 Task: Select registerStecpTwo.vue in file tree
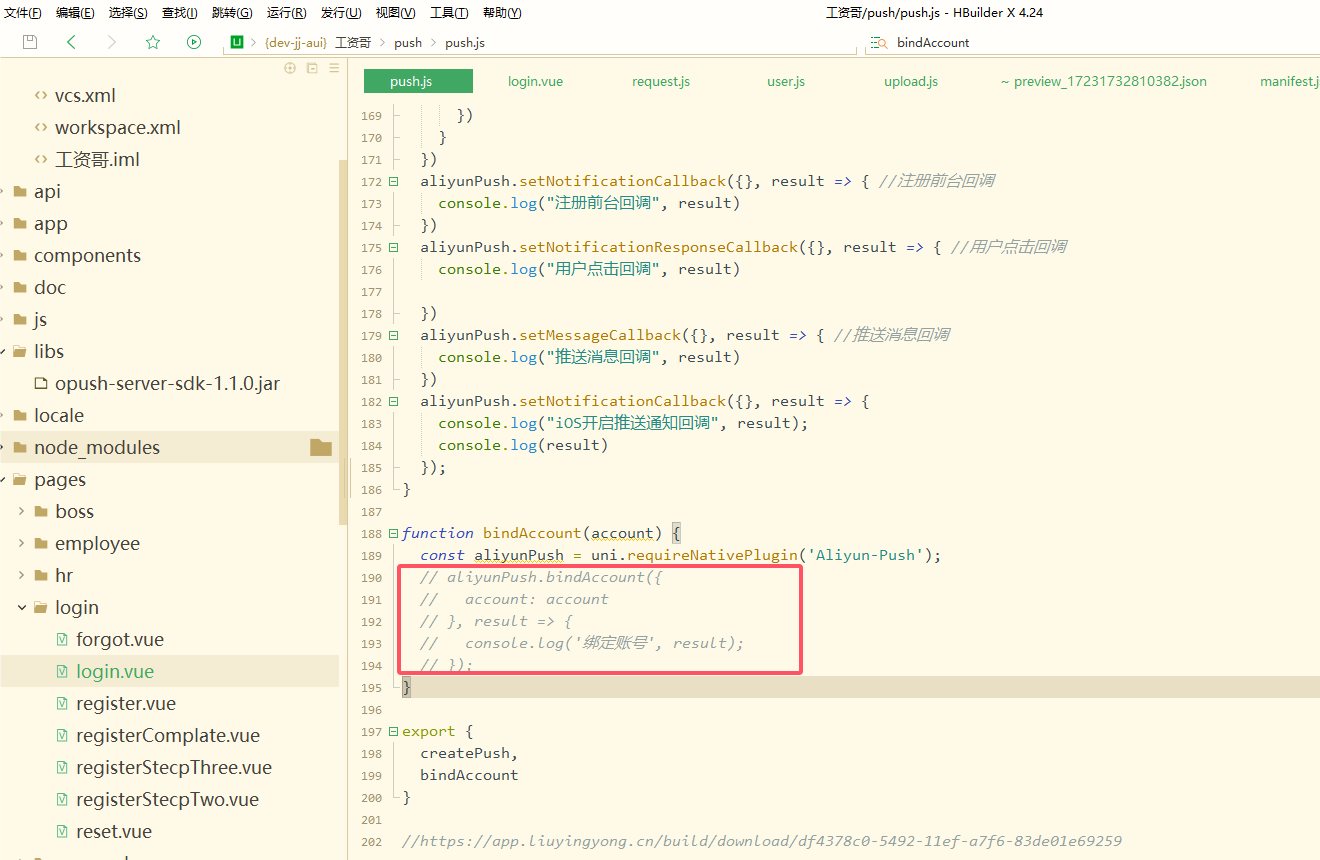click(167, 800)
